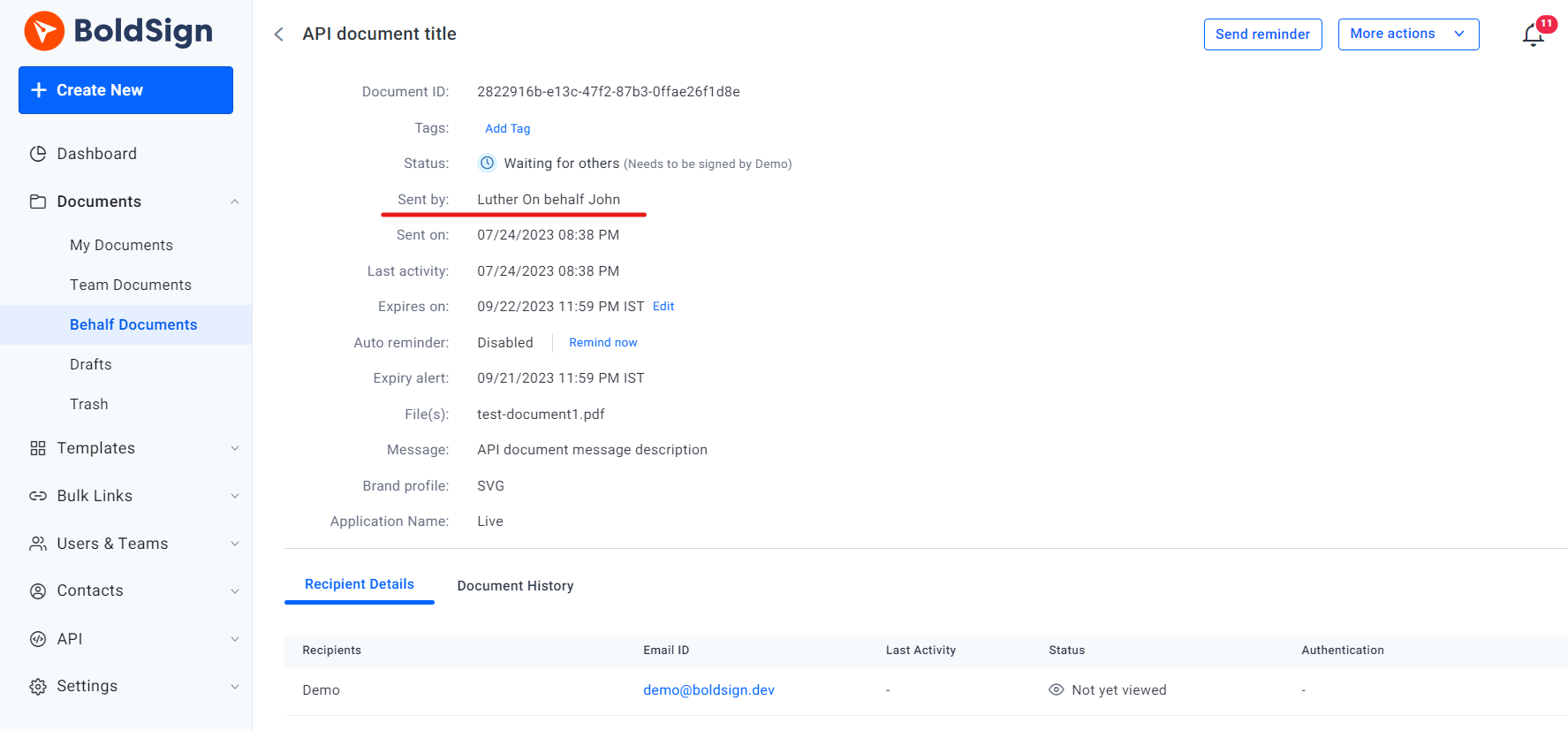Open Trash
The image size is (1568, 731).
(89, 404)
